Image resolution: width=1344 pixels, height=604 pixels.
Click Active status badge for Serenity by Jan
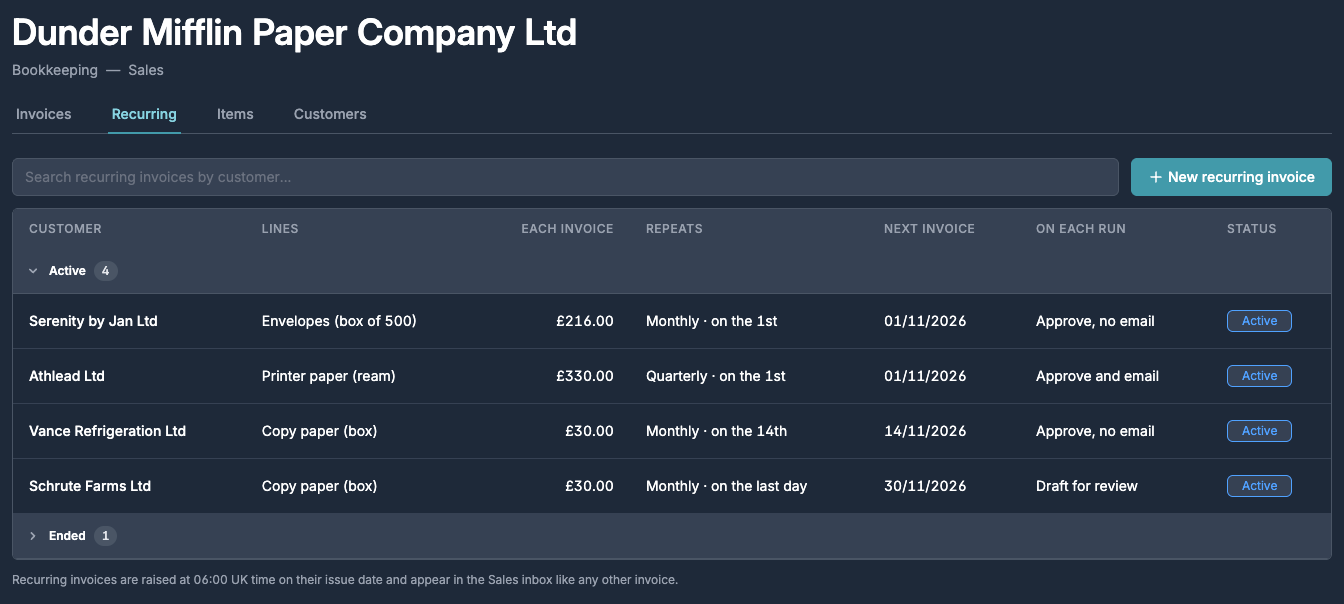click(x=1259, y=321)
